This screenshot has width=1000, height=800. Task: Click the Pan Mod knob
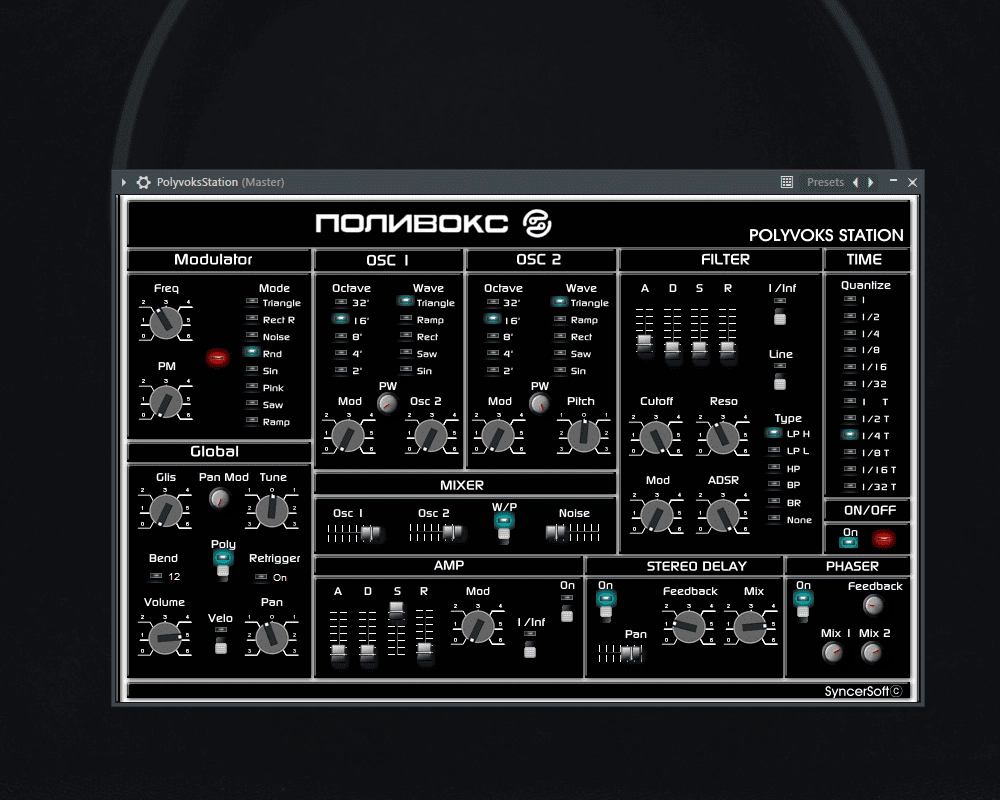(219, 498)
